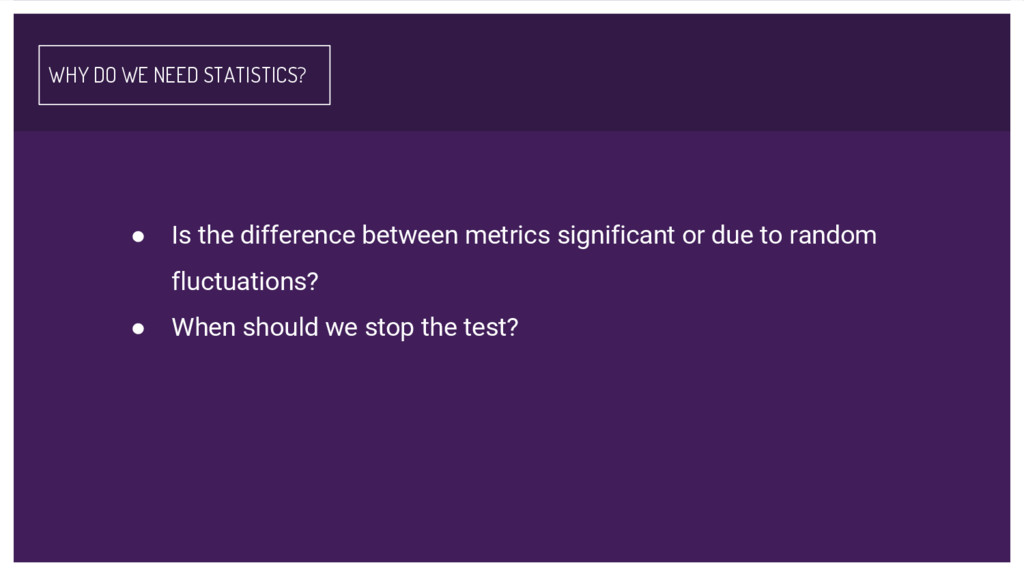Click the empty purple area below the bullets
The width and height of the screenshot is (1024, 576).
[x=510, y=460]
